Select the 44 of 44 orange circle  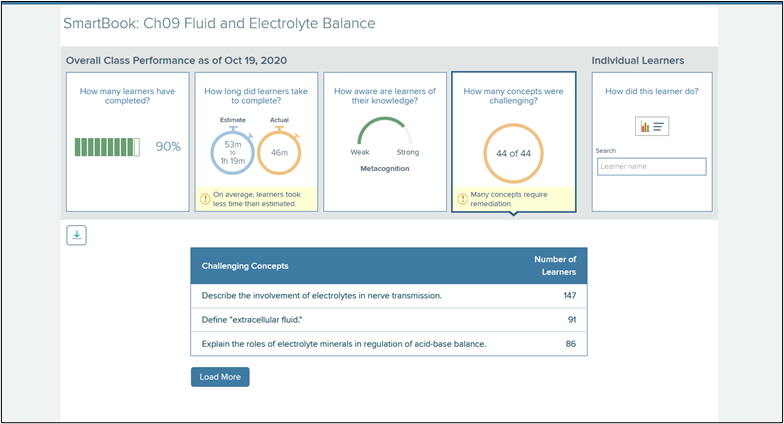coord(514,154)
